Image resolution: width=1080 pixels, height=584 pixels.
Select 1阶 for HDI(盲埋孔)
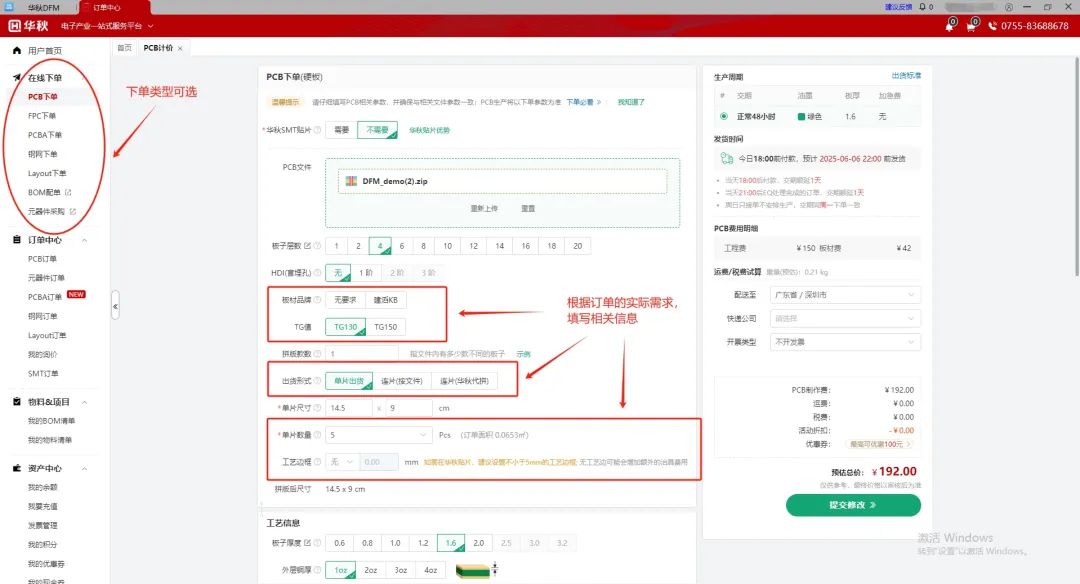point(366,273)
